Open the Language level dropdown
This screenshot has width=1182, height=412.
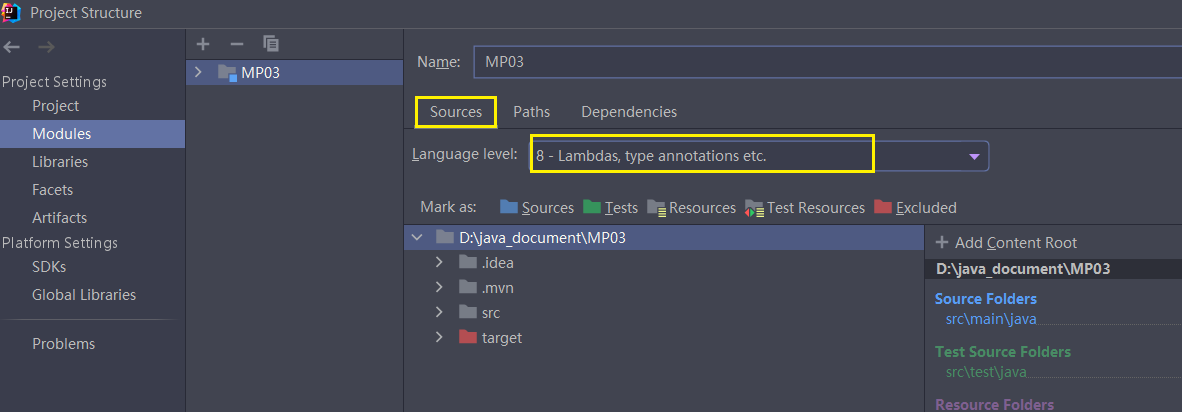(974, 157)
